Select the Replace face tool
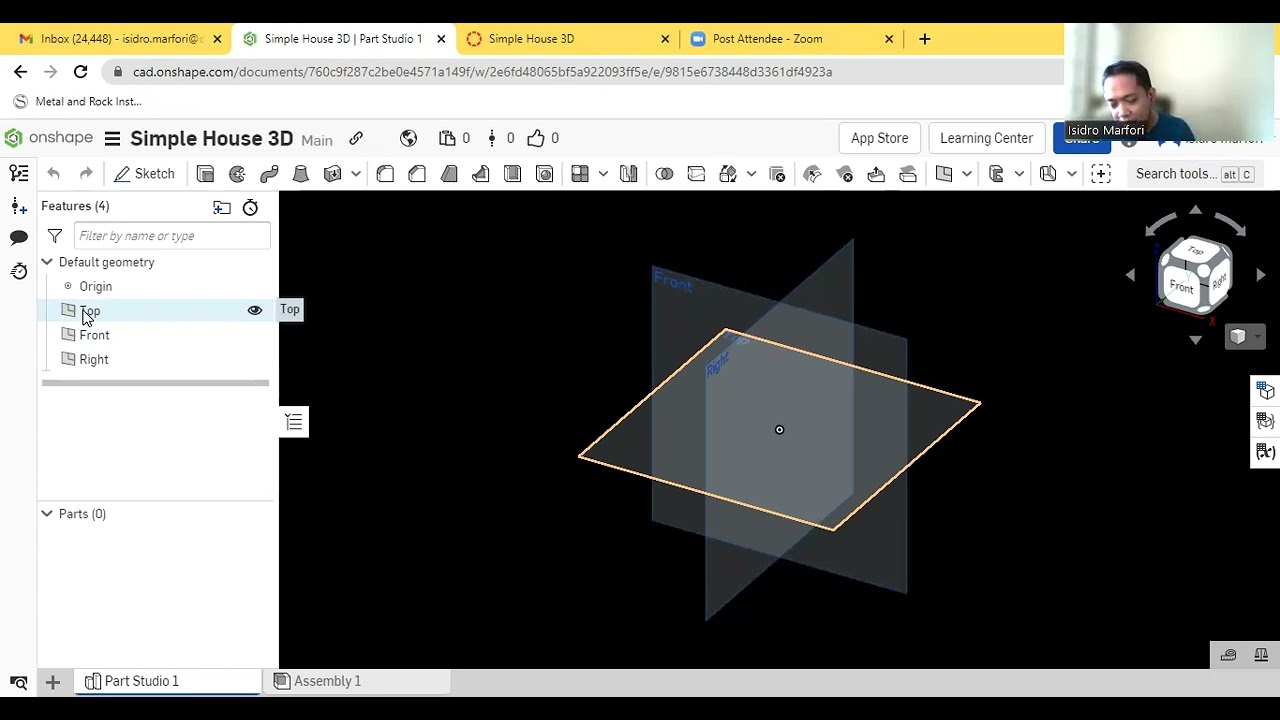 tap(908, 174)
